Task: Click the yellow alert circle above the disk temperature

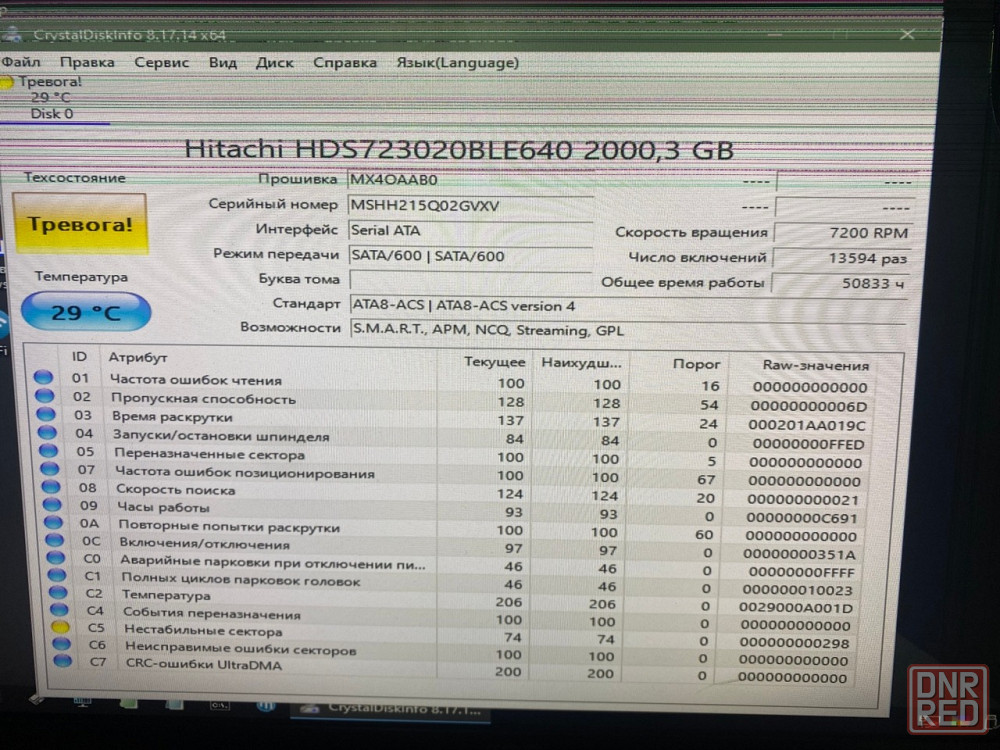Action: 8,83
